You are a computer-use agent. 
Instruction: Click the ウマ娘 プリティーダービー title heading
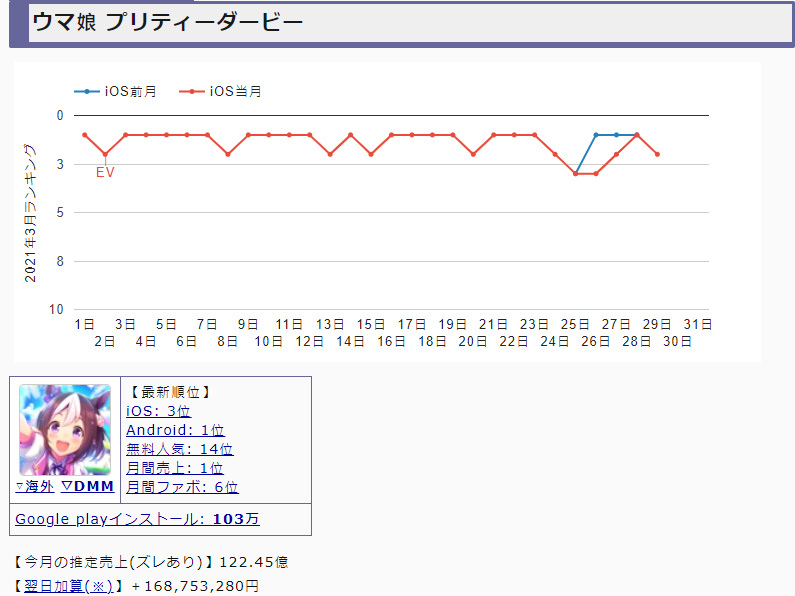[167, 23]
